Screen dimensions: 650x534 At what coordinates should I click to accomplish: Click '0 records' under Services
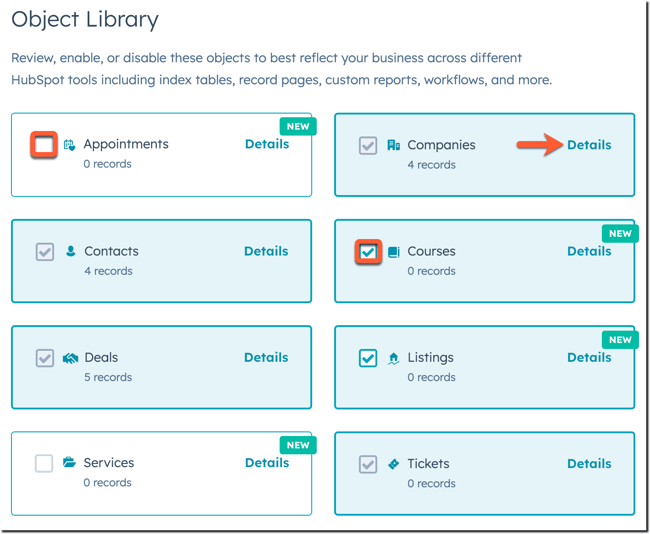(107, 482)
